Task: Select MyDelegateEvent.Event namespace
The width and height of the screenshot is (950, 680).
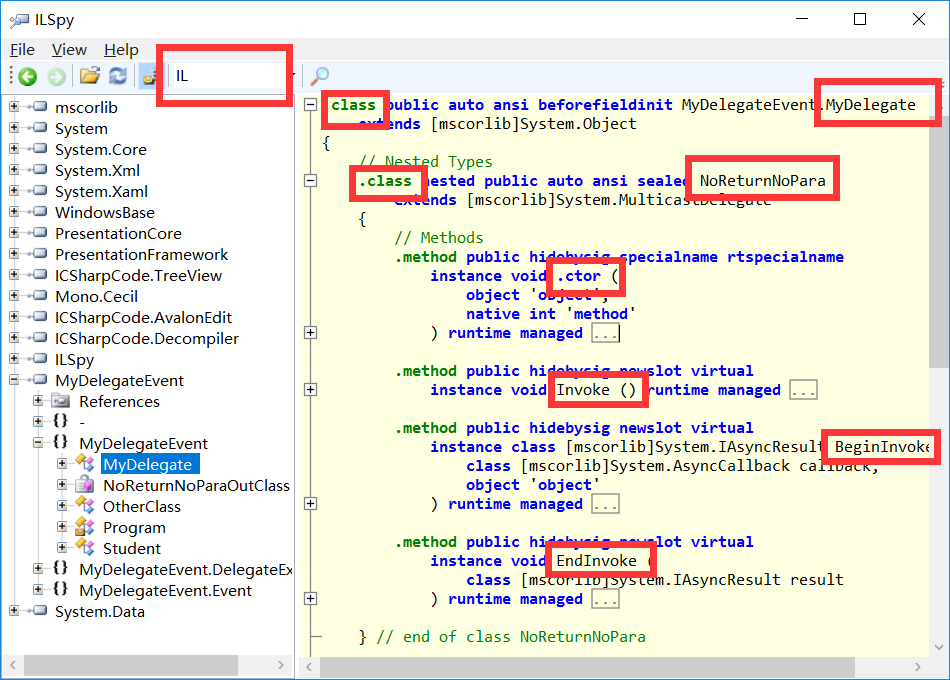Action: coord(165,590)
